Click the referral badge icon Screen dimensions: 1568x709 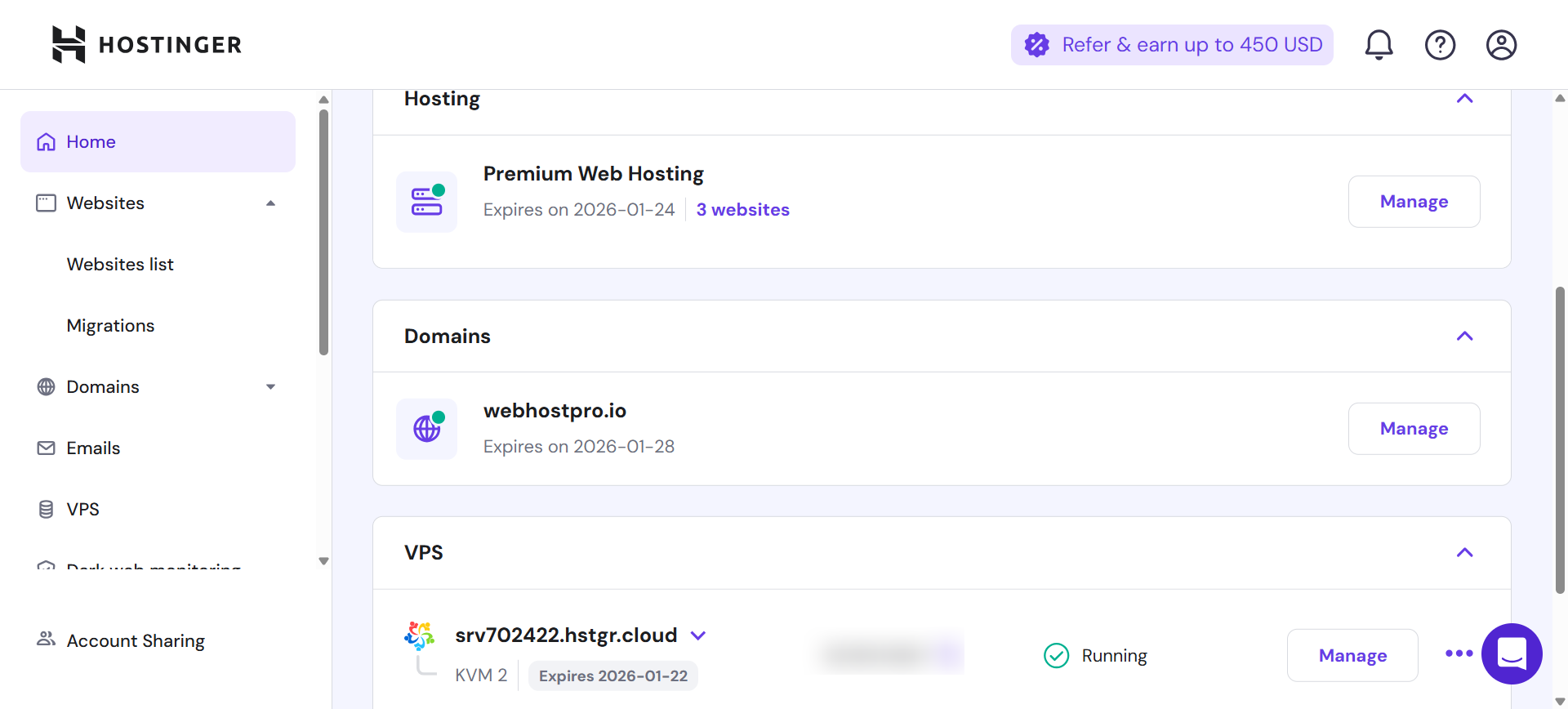click(x=1036, y=44)
